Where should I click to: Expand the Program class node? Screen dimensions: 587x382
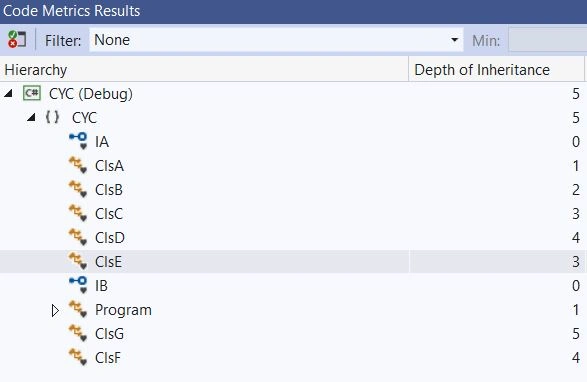click(55, 310)
